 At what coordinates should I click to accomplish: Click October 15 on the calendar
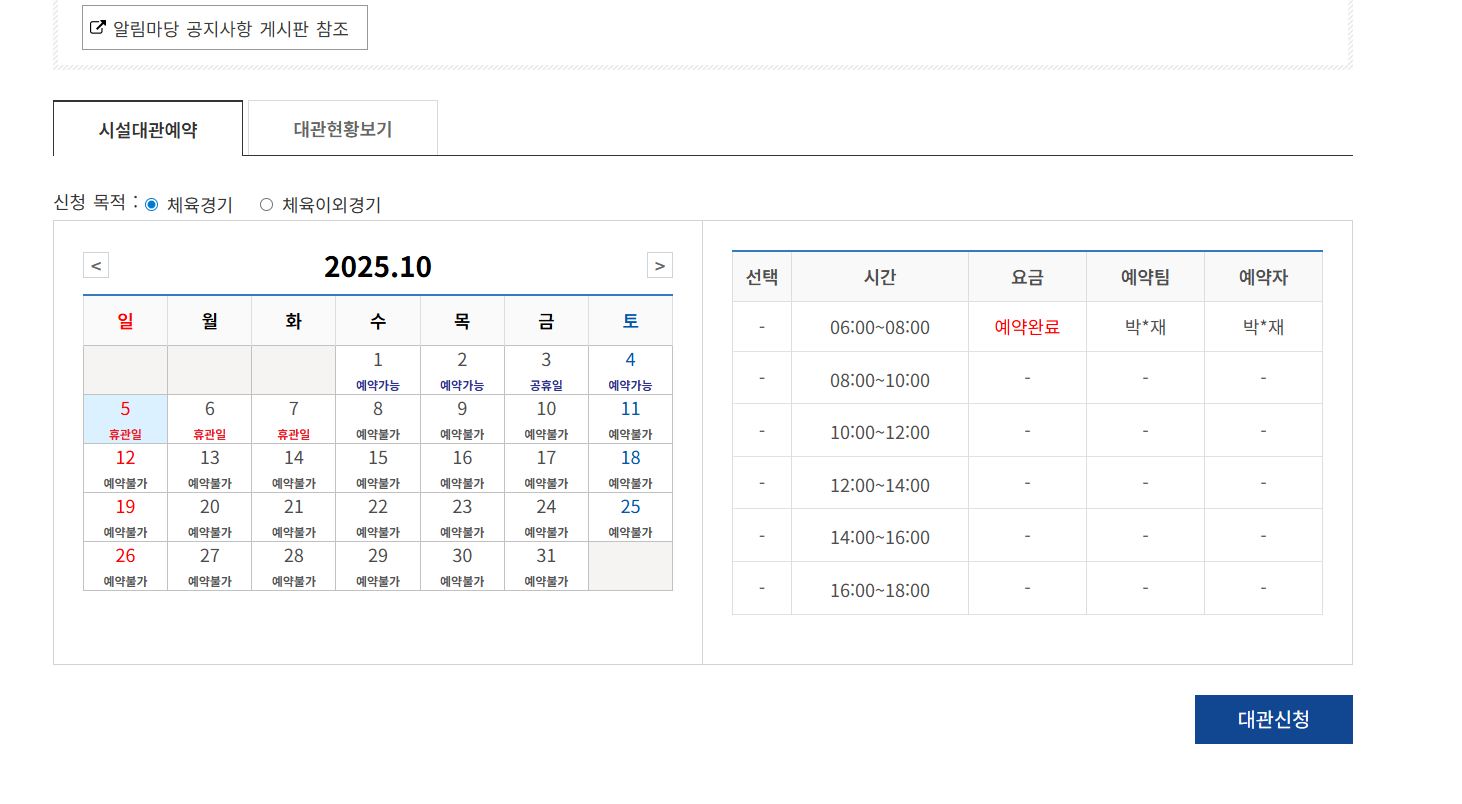pyautogui.click(x=378, y=468)
